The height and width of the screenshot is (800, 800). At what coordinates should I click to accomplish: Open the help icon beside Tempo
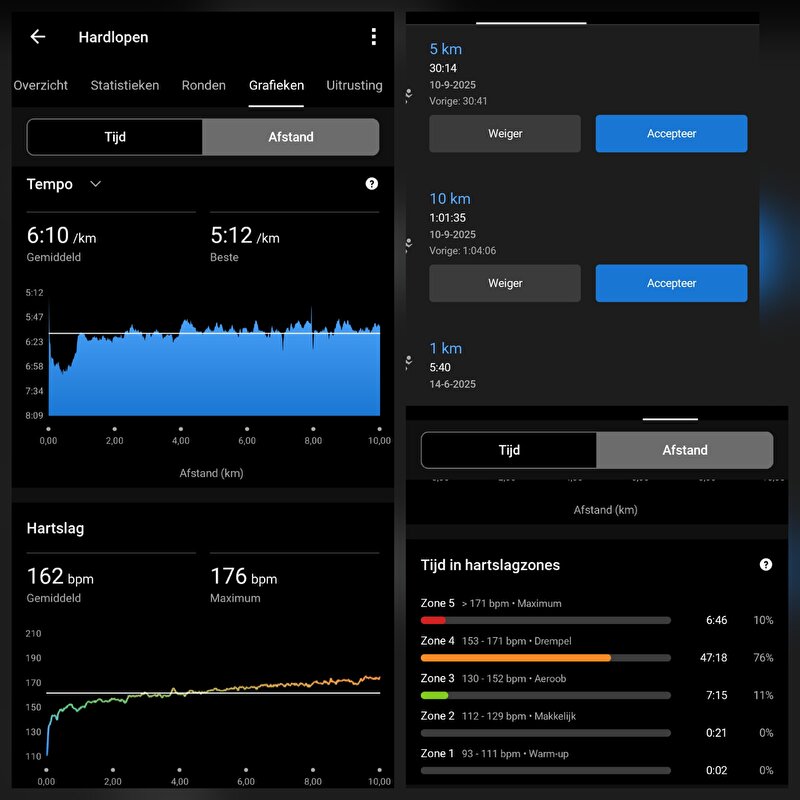pyautogui.click(x=372, y=184)
